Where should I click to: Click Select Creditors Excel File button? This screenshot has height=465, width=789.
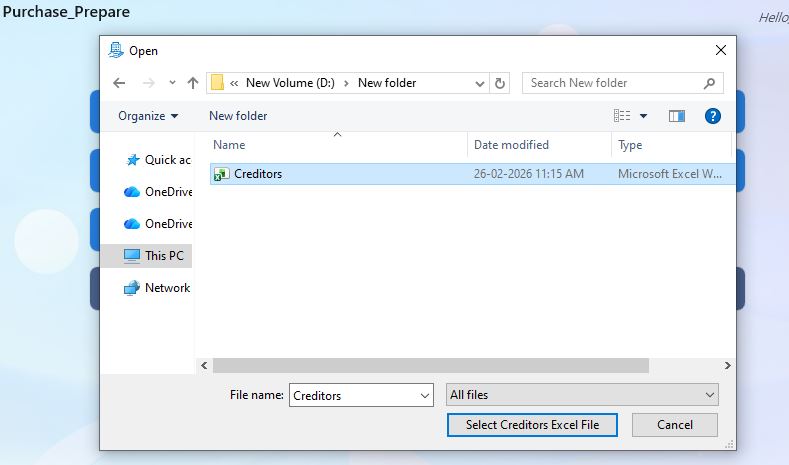532,425
